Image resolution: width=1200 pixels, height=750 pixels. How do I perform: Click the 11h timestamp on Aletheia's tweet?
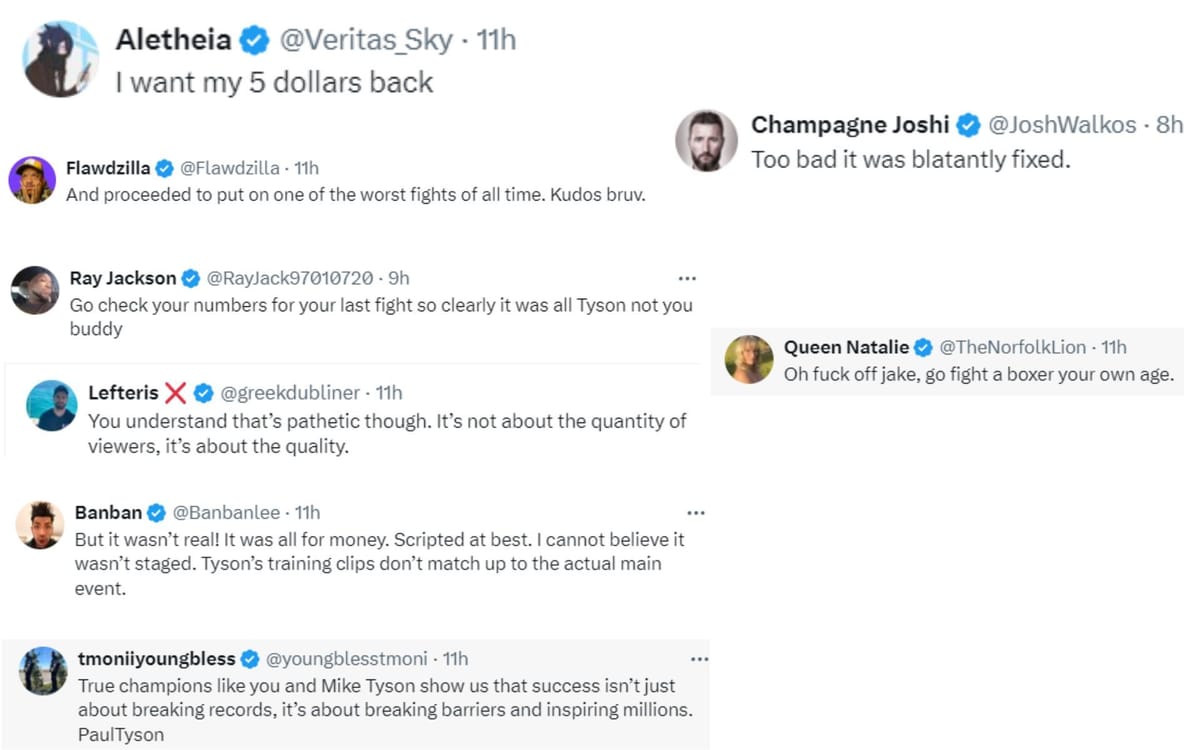click(498, 40)
